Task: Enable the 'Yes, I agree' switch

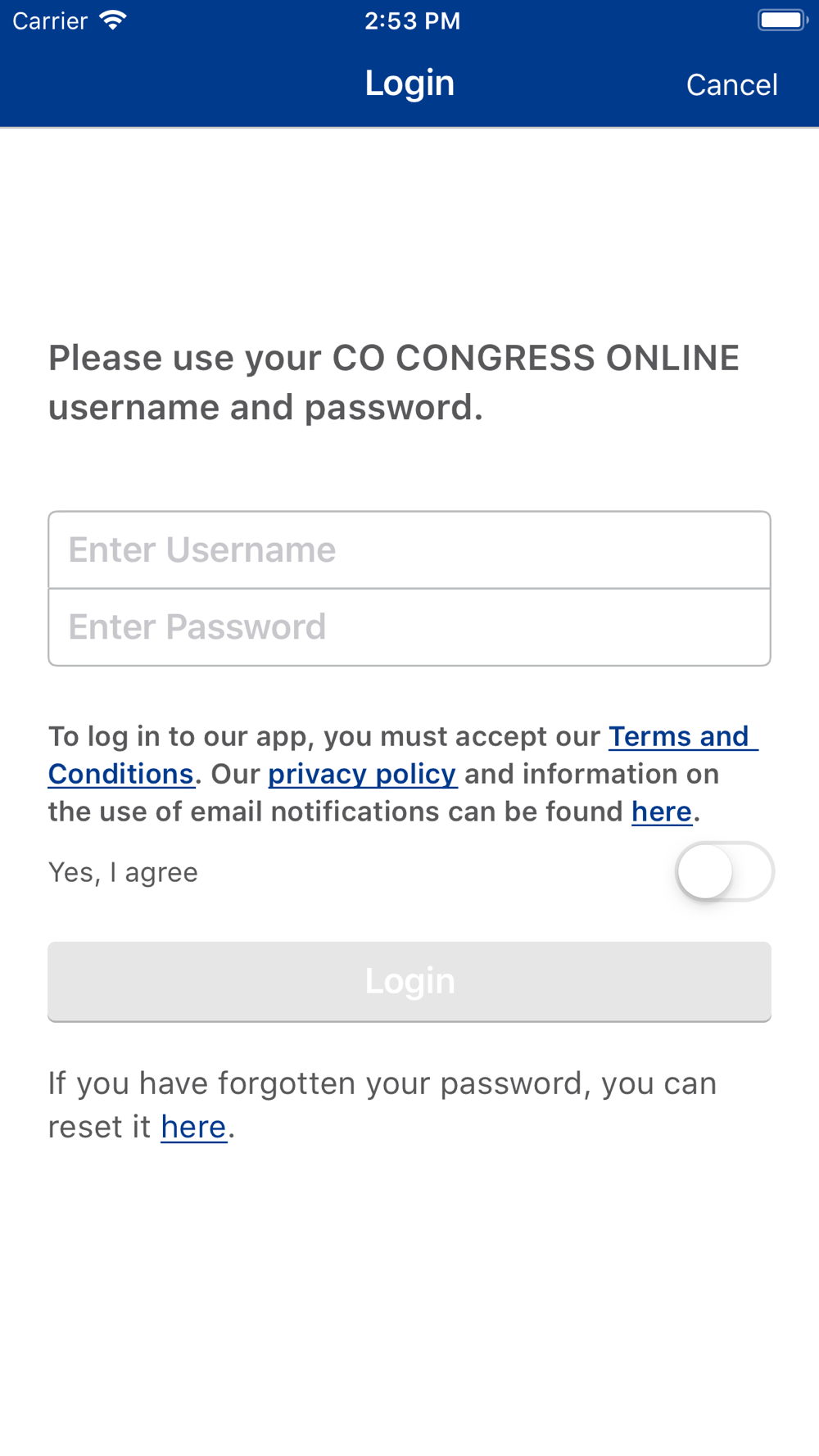Action: 724,871
